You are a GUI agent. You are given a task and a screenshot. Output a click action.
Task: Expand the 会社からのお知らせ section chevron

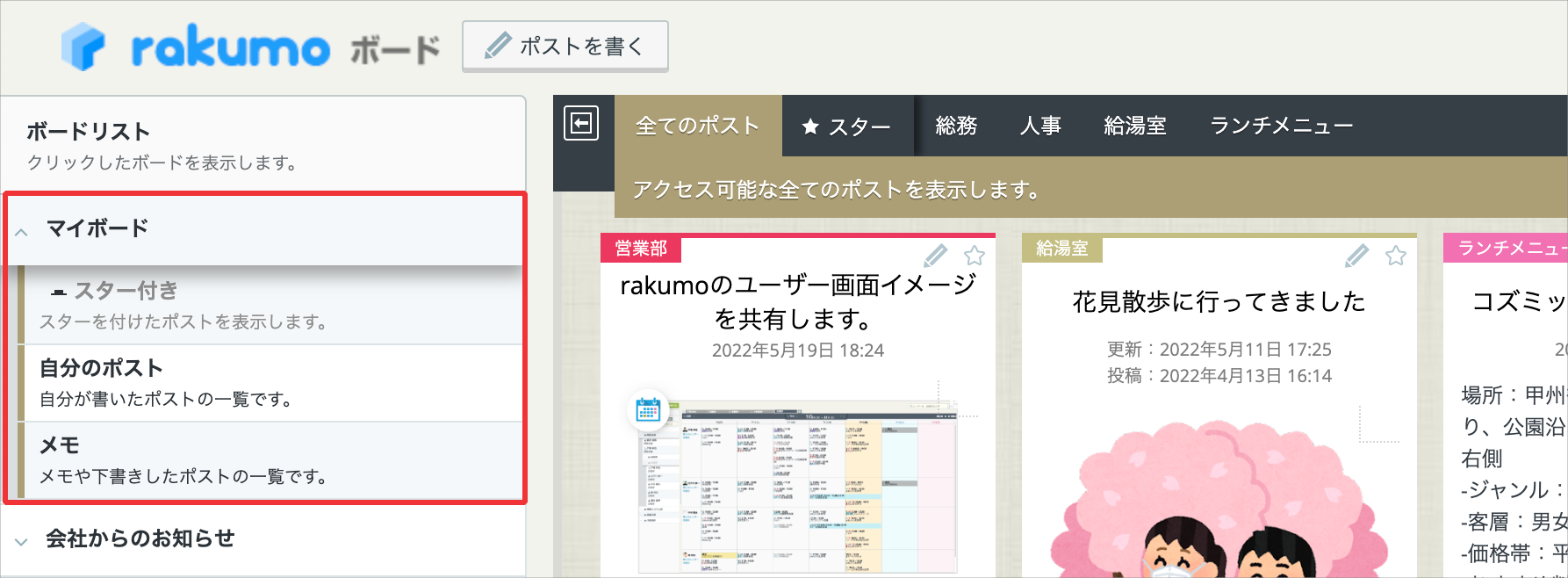point(22,542)
